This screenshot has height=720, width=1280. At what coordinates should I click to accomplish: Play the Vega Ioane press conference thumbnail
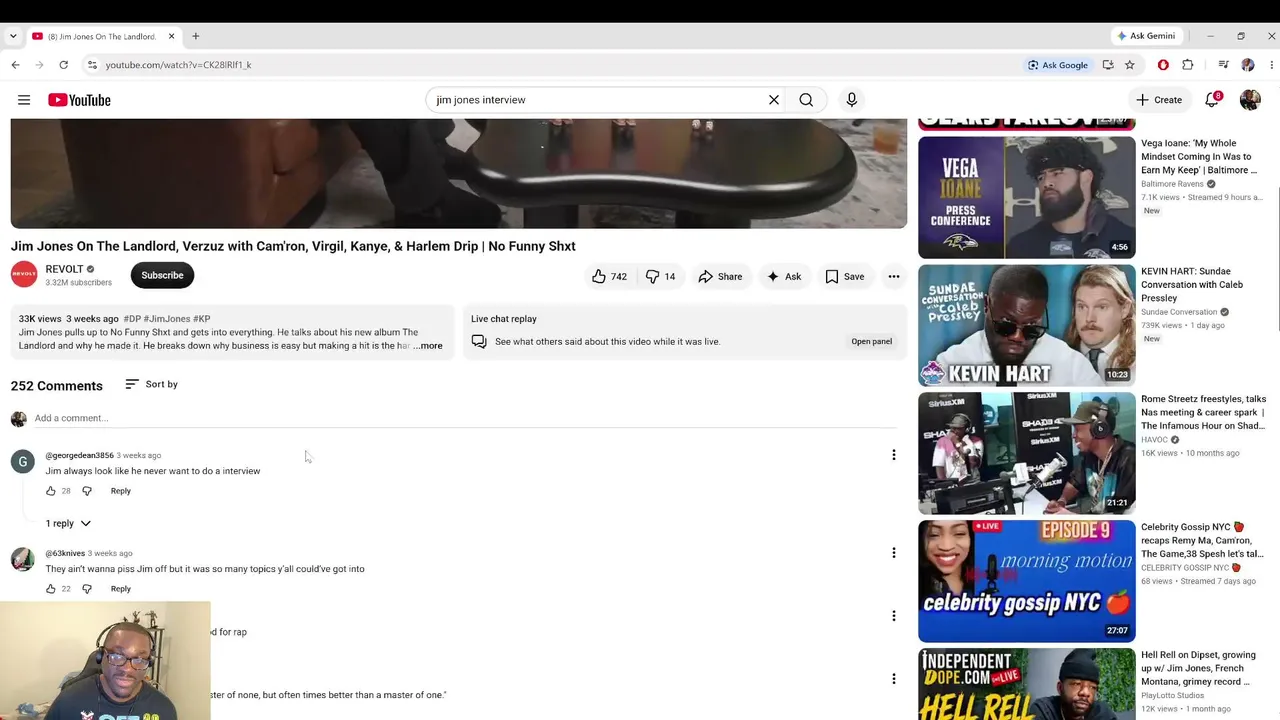tap(1027, 197)
